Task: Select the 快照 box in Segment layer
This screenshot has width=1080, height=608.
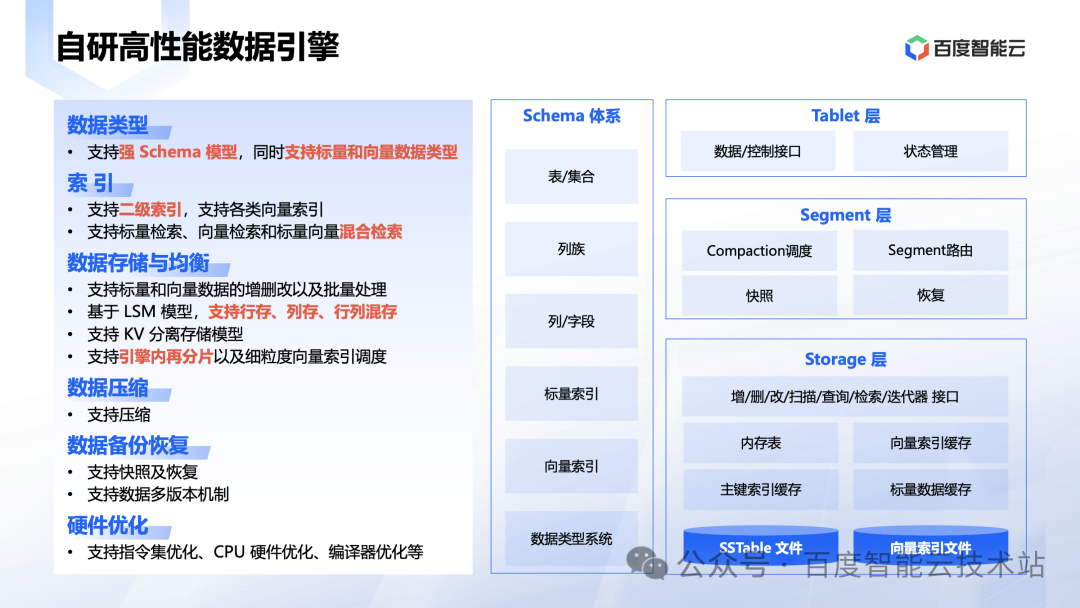Action: [x=760, y=296]
